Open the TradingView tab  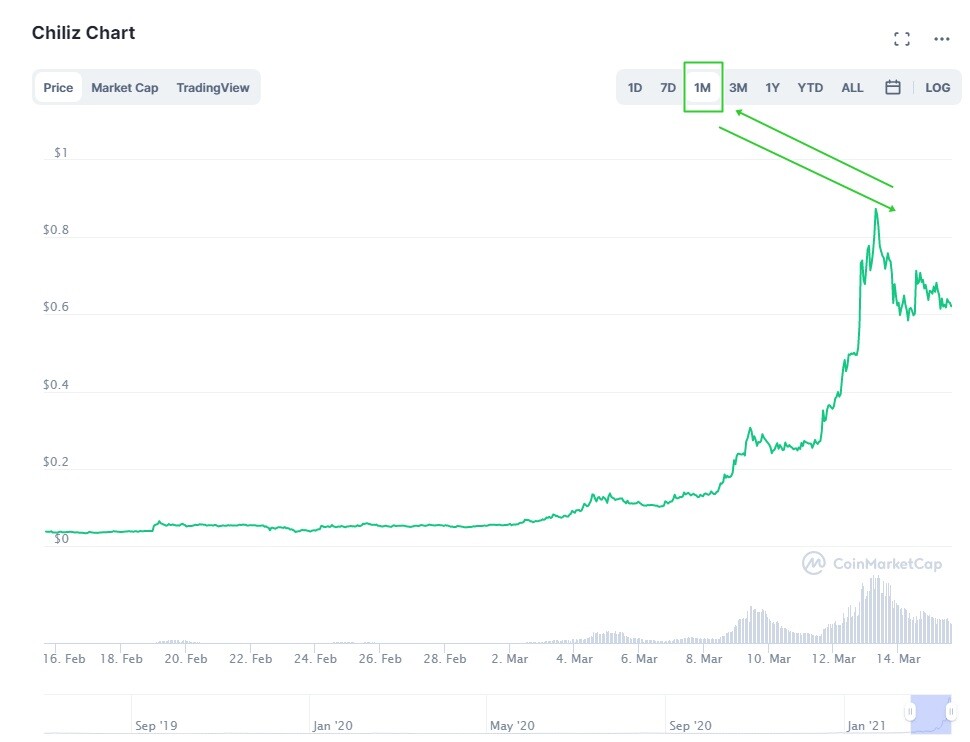[x=213, y=87]
